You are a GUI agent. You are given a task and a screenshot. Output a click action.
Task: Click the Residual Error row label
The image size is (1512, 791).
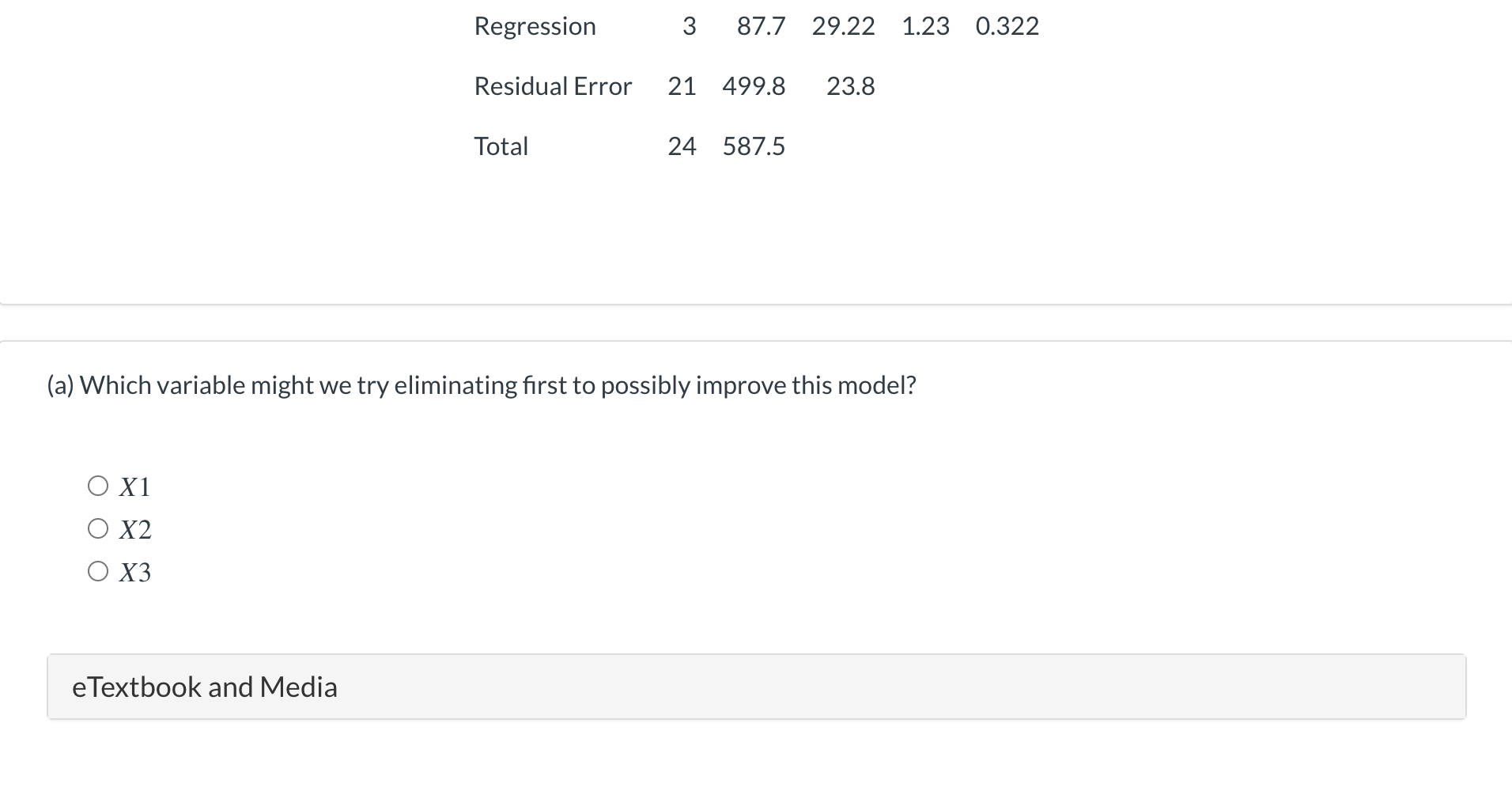point(553,85)
